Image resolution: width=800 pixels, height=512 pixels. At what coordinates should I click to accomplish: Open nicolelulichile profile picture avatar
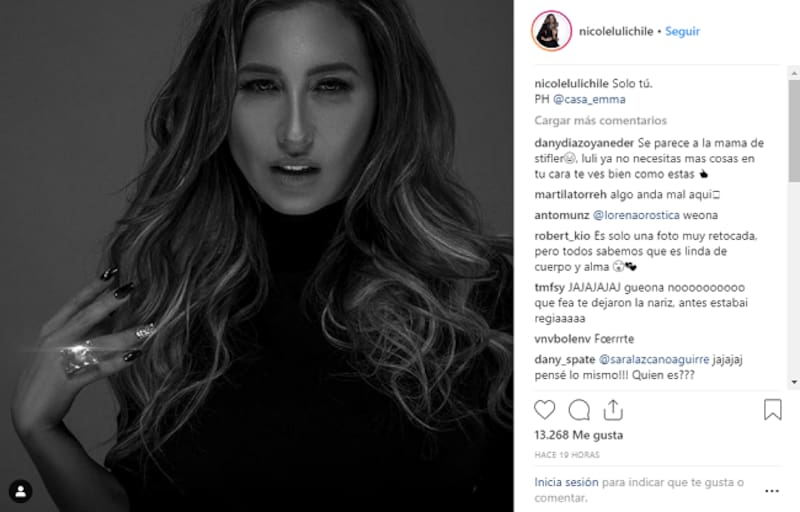(552, 31)
